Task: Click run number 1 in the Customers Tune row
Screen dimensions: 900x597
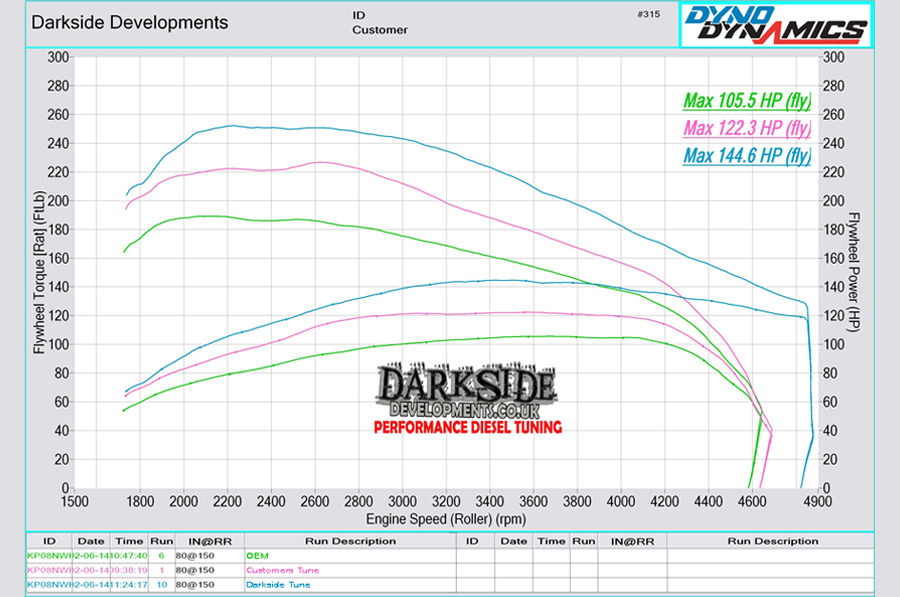Action: coord(162,570)
